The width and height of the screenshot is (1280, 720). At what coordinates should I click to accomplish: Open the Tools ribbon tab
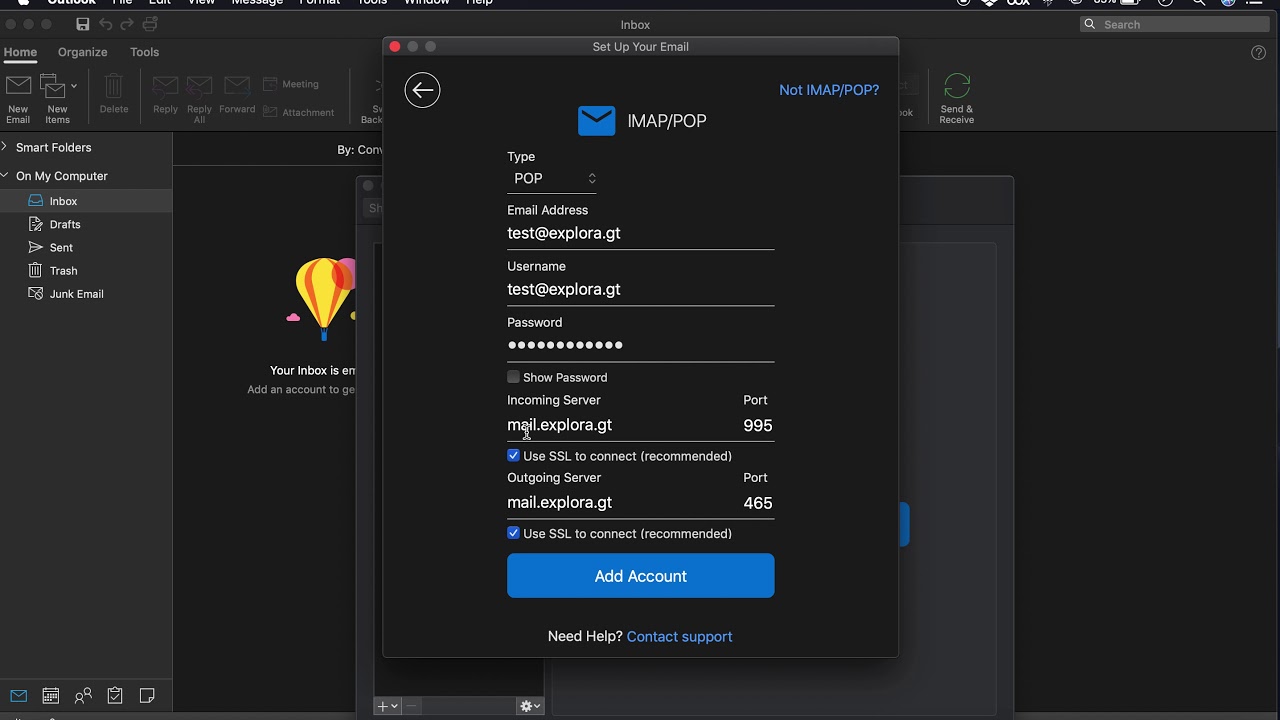[144, 52]
